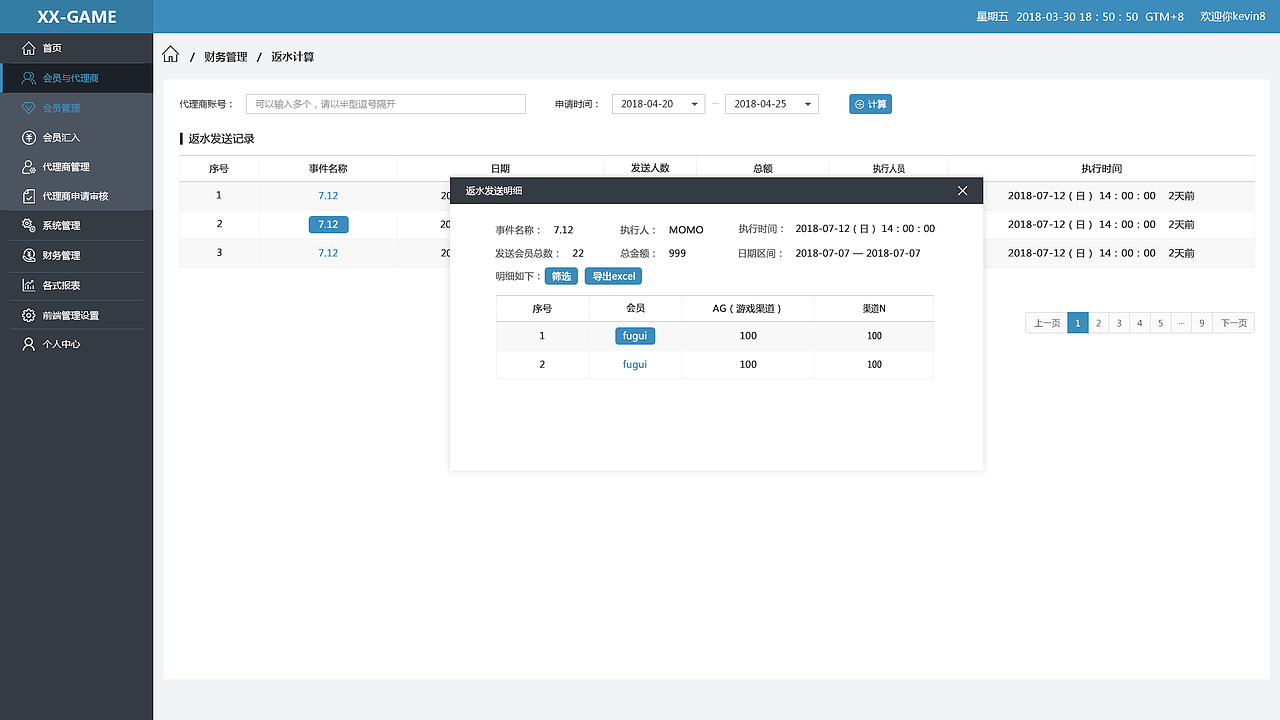Screen dimensions: 1280x720
Task: Open 系统管理 in the sidebar
Action: click(x=76, y=226)
